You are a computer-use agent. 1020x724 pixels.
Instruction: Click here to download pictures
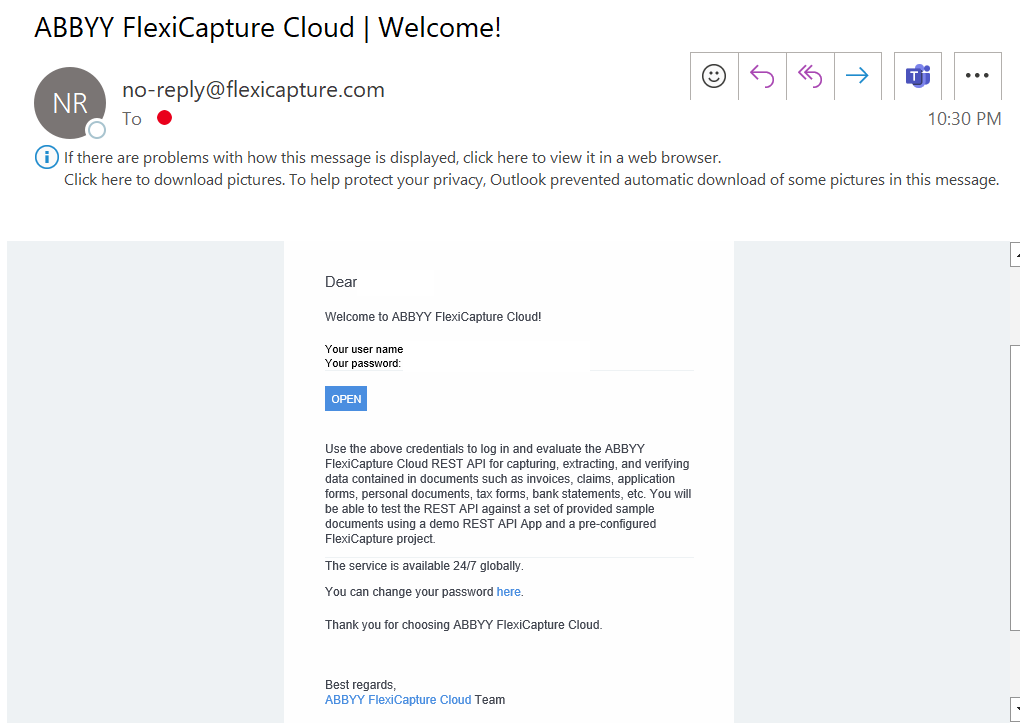coord(531,180)
